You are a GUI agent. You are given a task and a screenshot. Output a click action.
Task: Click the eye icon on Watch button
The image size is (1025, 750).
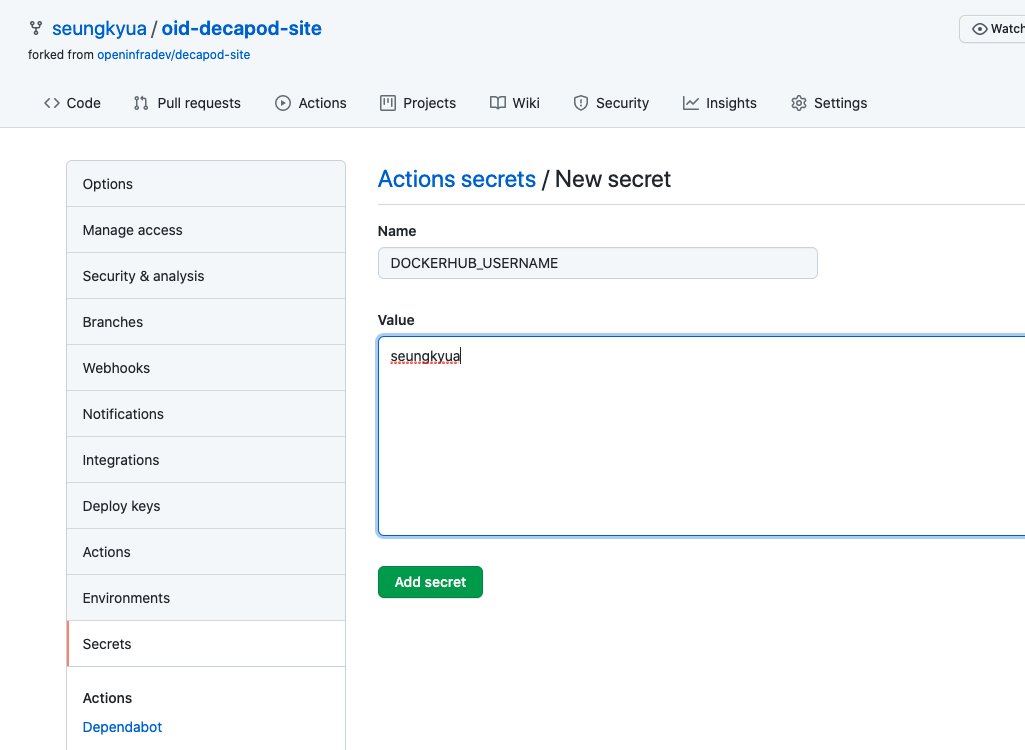(979, 29)
